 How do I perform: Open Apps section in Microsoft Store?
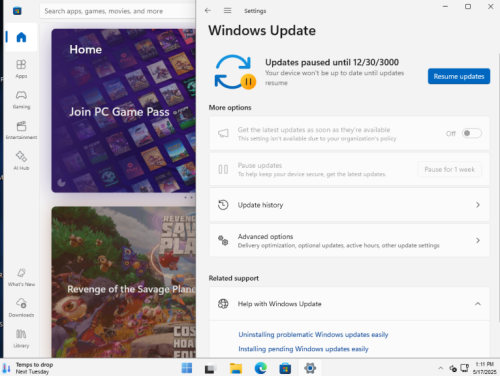coord(21,68)
